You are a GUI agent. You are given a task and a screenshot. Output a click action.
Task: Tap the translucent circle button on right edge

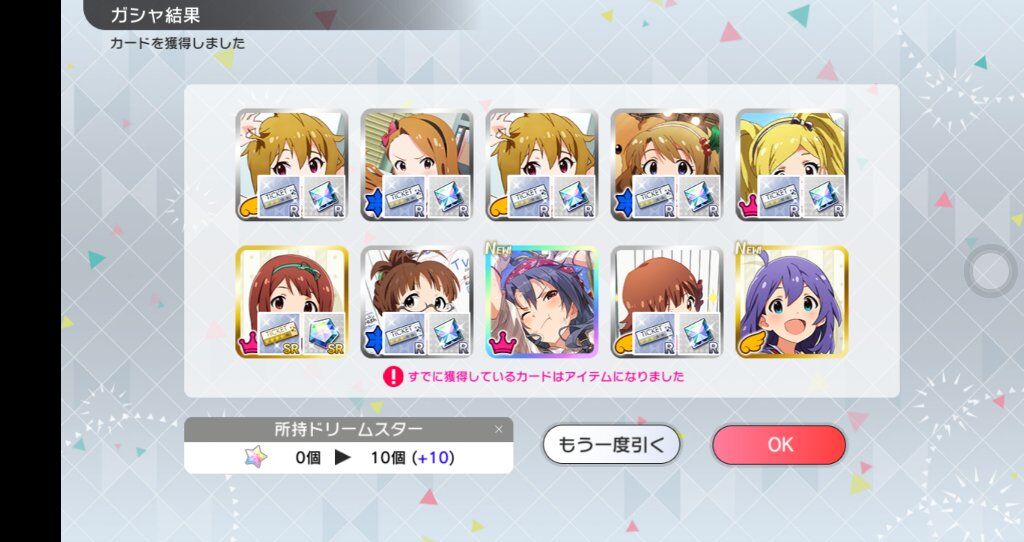(x=990, y=270)
